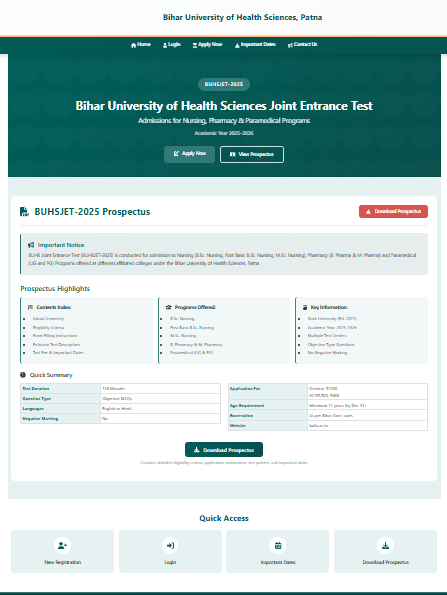Open the Home navigation item
The width and height of the screenshot is (447, 595).
tap(141, 44)
